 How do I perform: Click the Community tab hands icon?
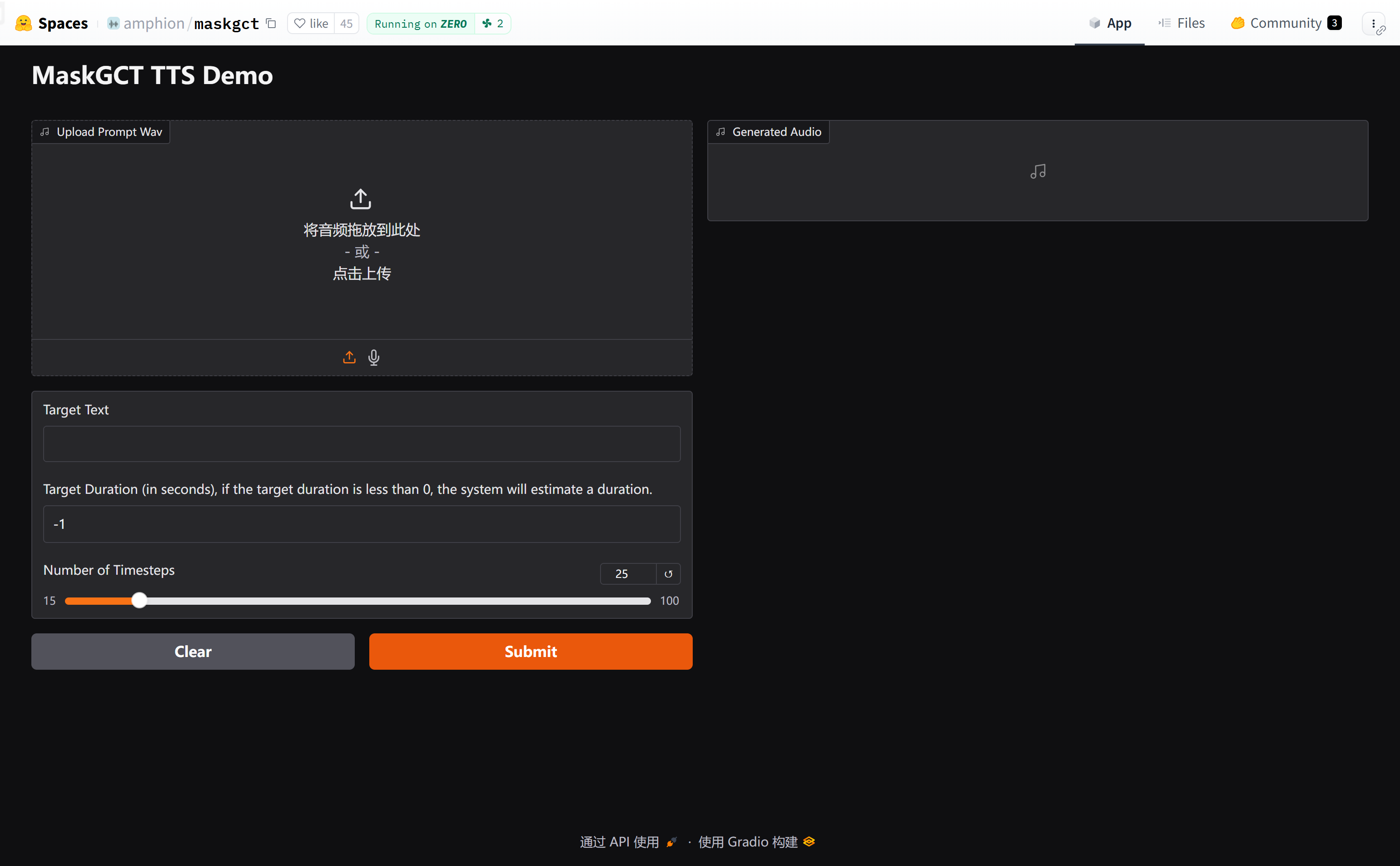pos(1237,23)
